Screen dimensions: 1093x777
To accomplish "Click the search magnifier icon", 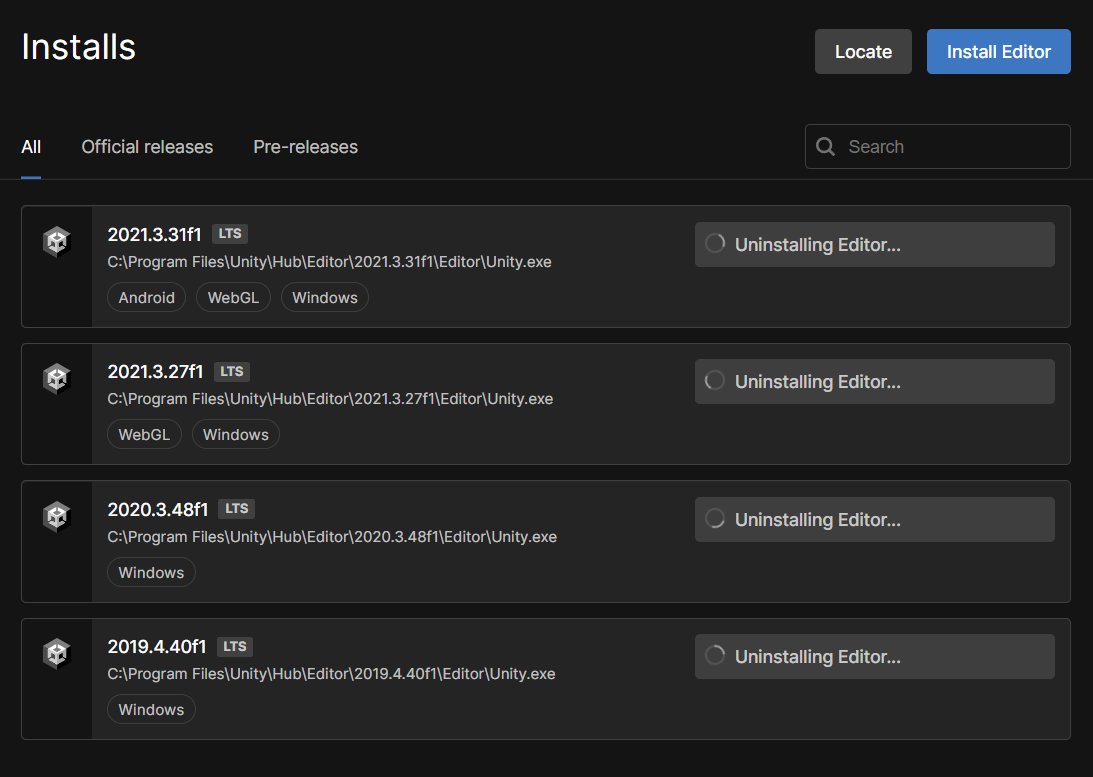I will click(825, 146).
